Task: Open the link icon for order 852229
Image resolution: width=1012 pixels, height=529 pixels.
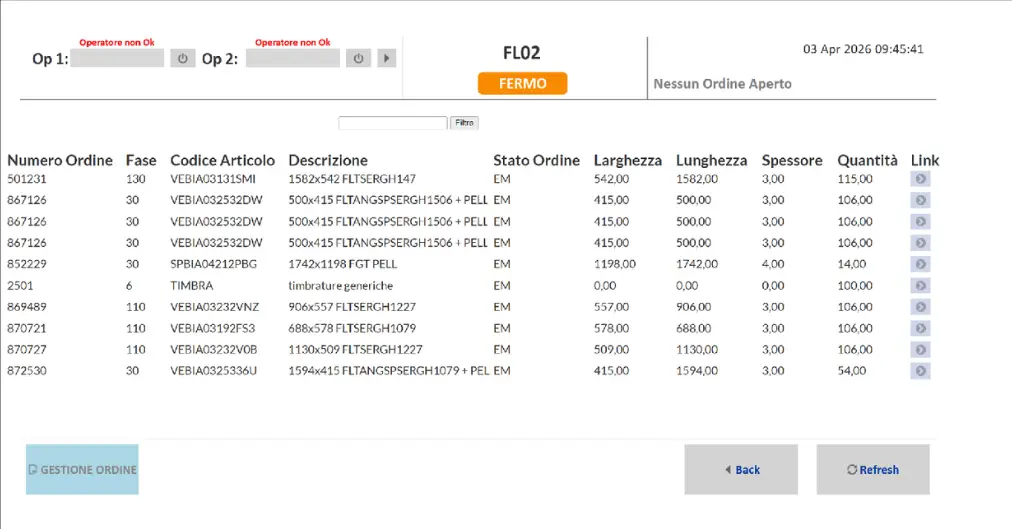Action: [920, 264]
